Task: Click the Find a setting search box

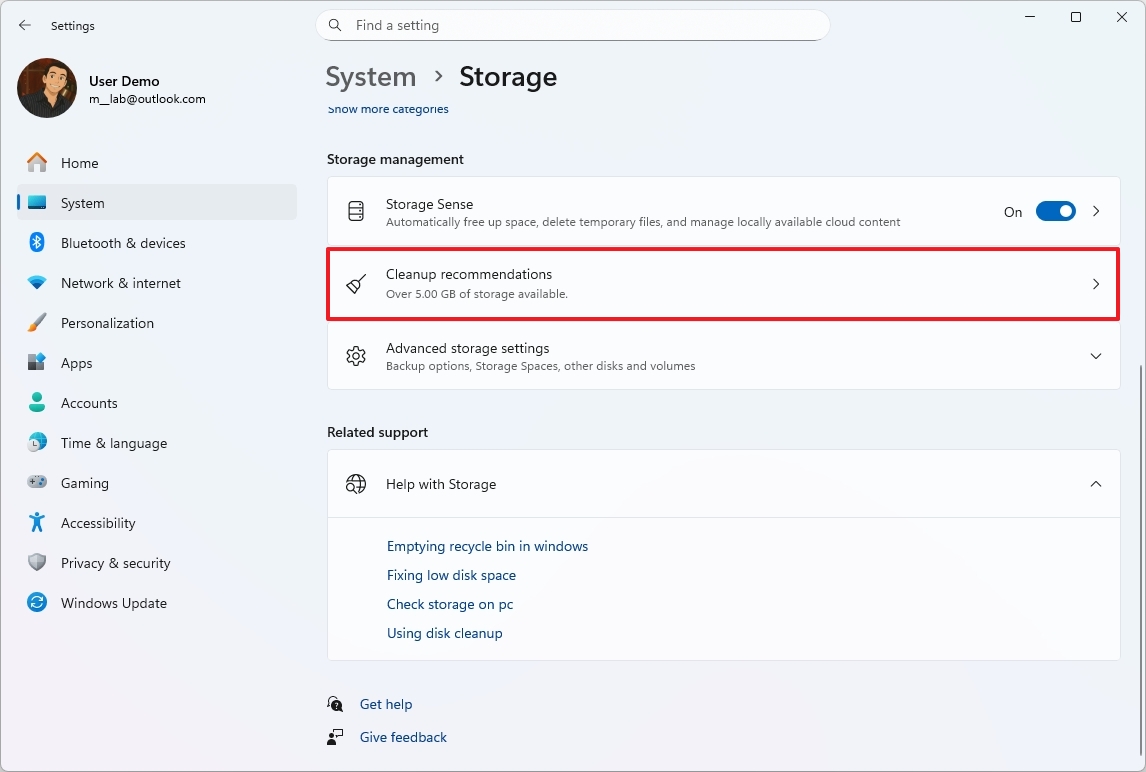Action: [572, 25]
